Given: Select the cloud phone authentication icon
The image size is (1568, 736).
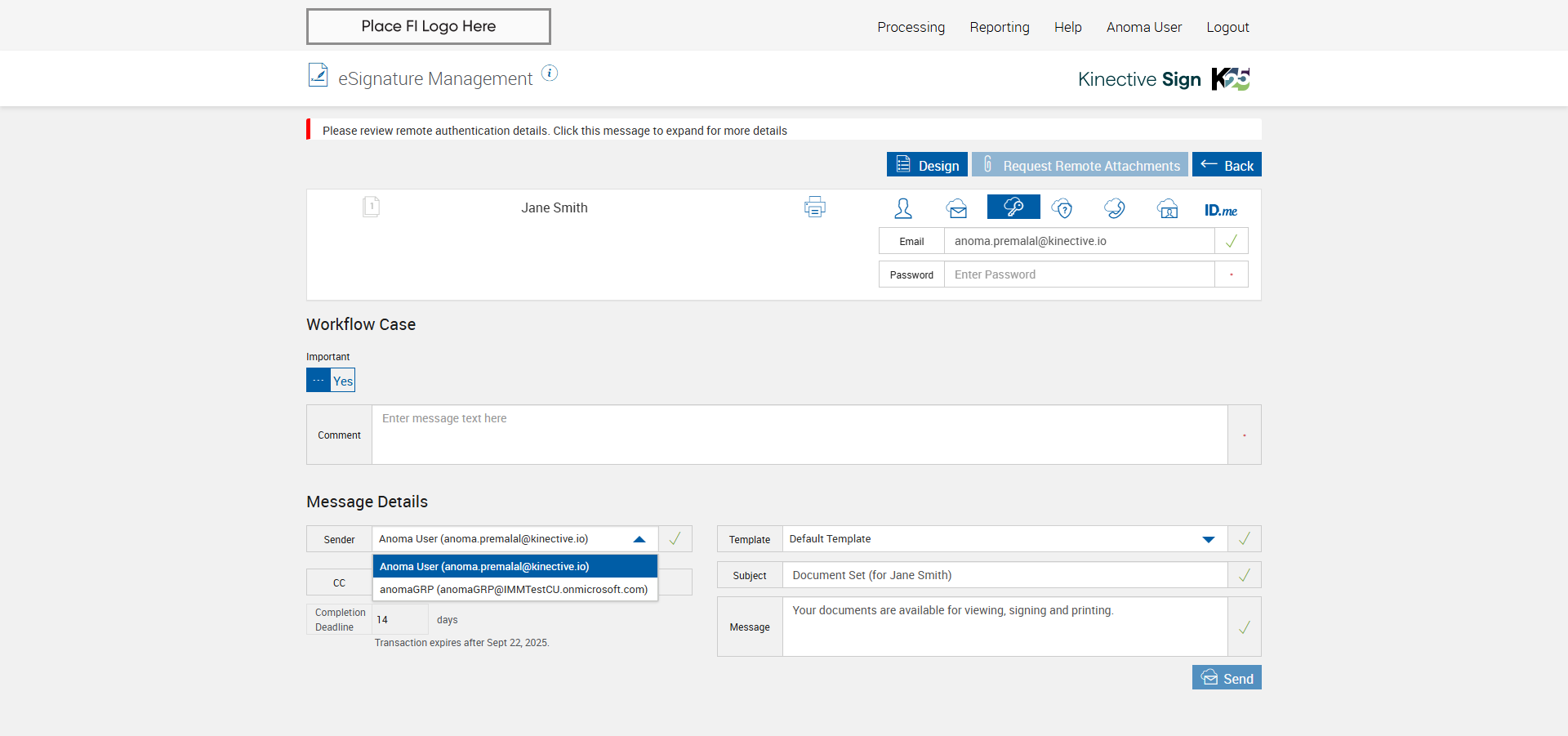Looking at the screenshot, I should (x=1114, y=208).
